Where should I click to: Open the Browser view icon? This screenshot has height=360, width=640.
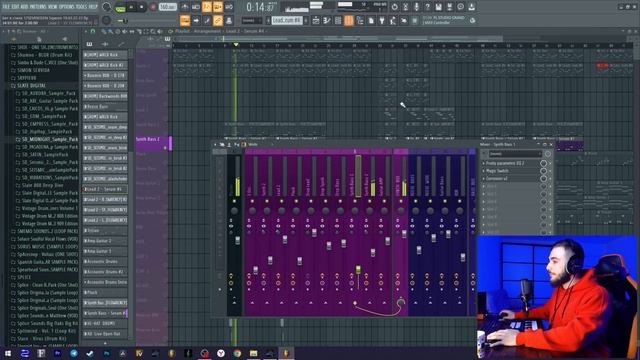(x=360, y=20)
